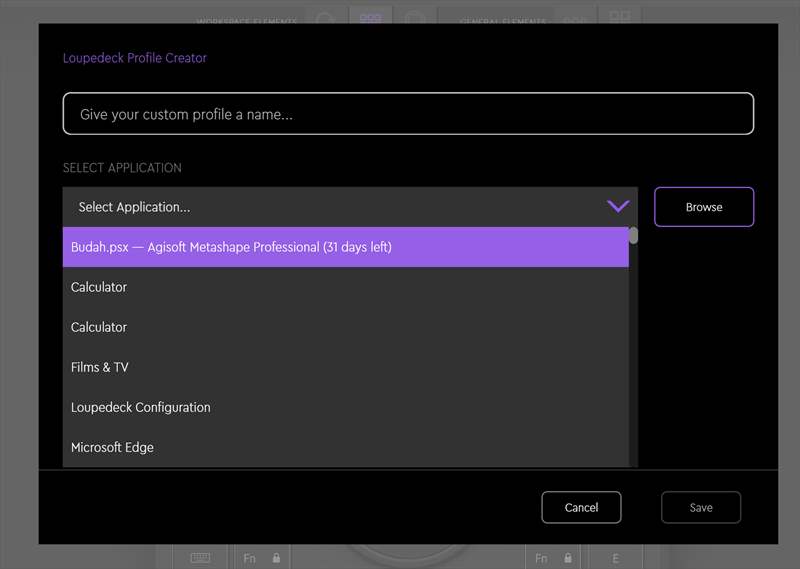Screen dimensions: 800x569
Task: Select Budah.psx Agisoft Metashape Professional entry
Action: tap(345, 247)
